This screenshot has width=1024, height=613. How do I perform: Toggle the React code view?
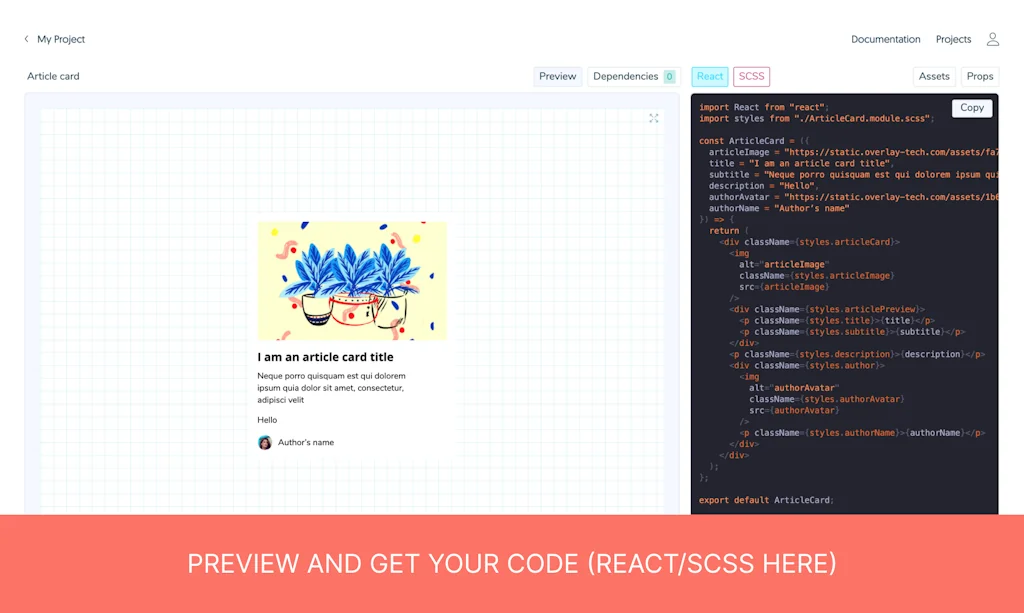point(710,77)
